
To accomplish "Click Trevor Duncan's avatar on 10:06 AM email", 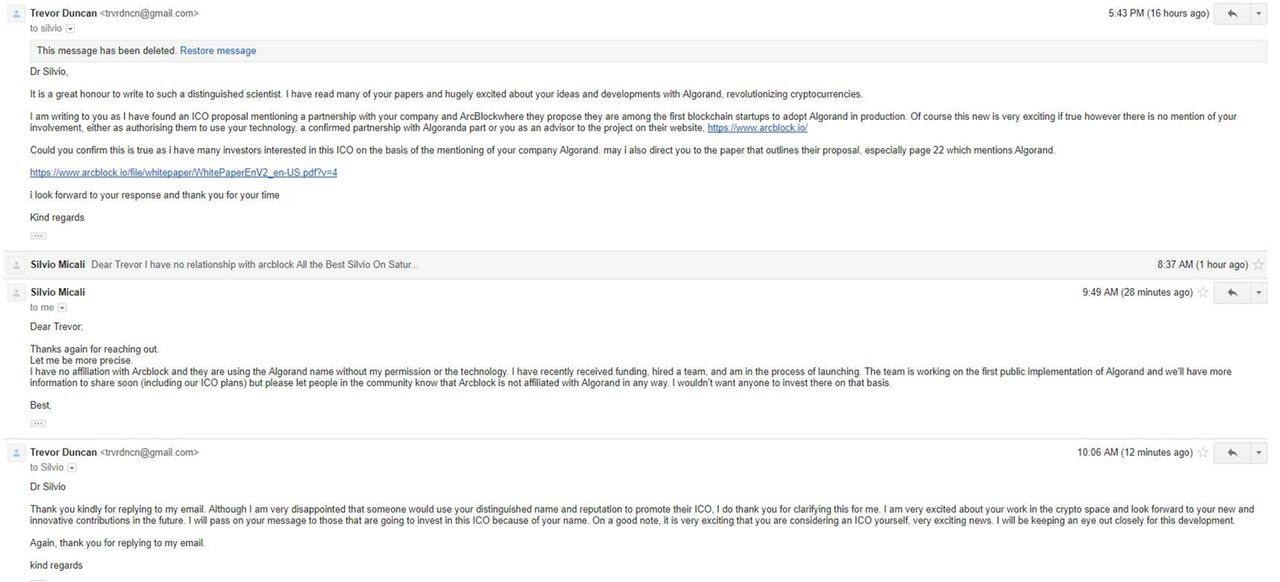I will pyautogui.click(x=16, y=453).
